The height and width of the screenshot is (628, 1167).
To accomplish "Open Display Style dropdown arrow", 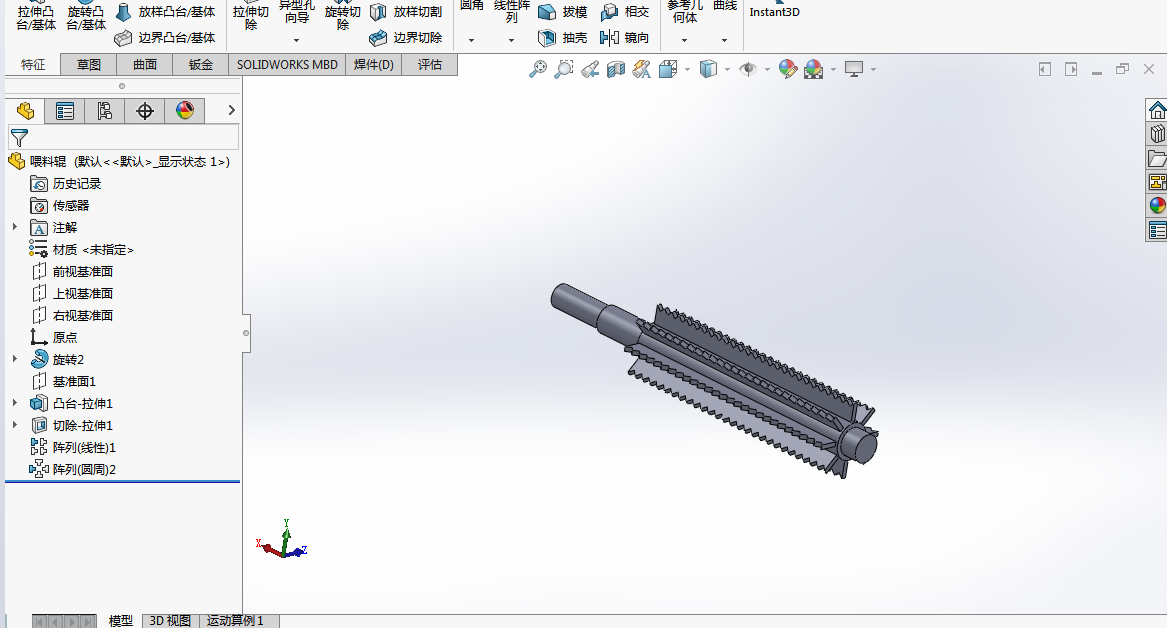I will click(x=727, y=69).
